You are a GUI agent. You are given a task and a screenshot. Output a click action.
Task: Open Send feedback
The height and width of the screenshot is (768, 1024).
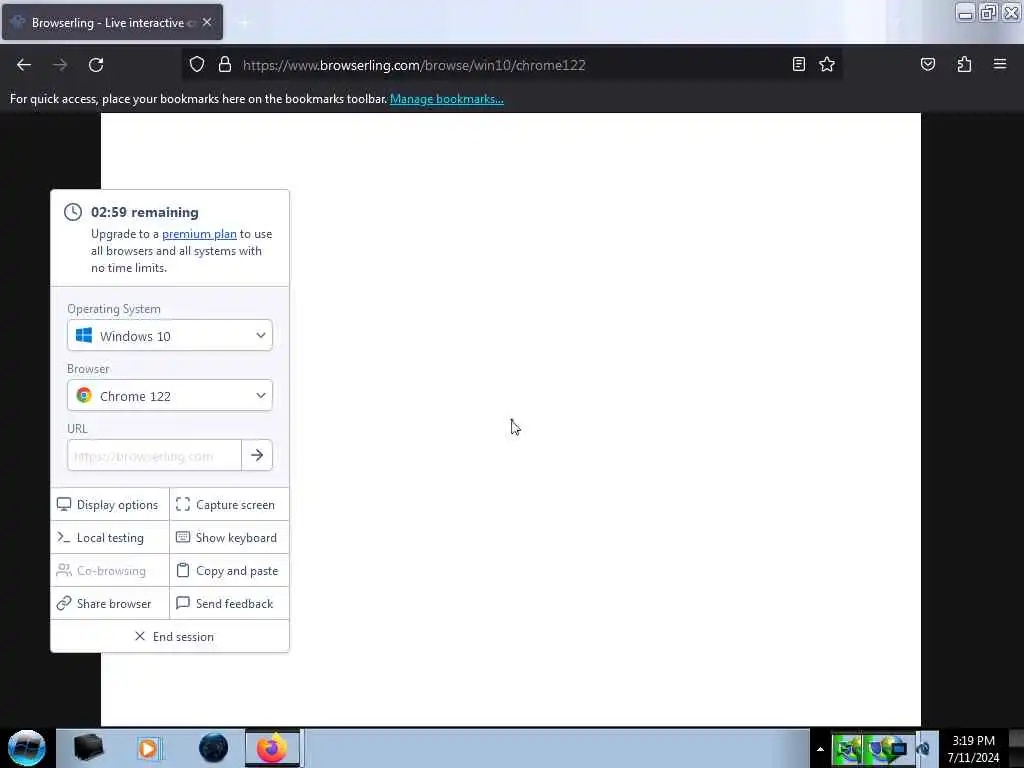pyautogui.click(x=229, y=603)
